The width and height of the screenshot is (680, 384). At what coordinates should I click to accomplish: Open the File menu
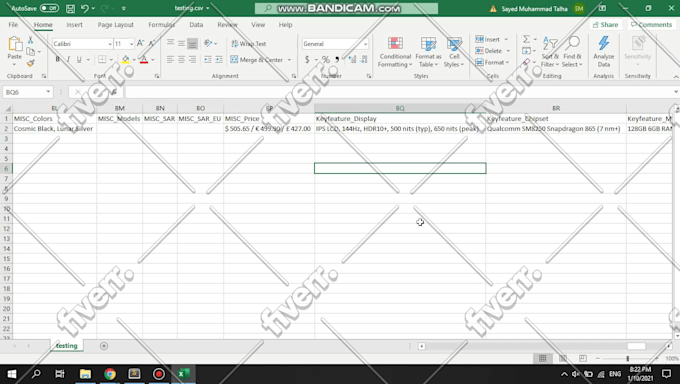point(13,25)
